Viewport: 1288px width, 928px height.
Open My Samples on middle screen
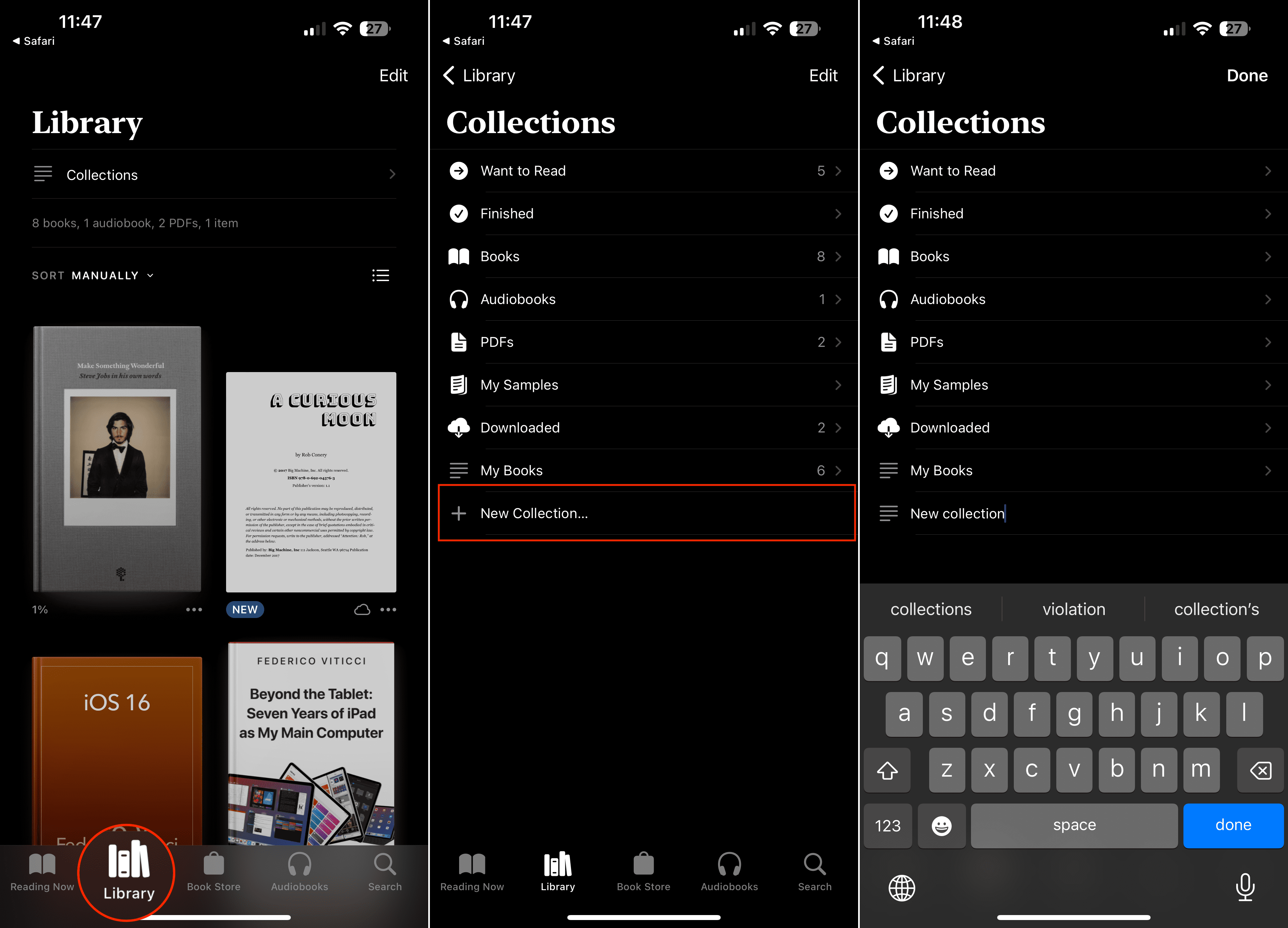(x=644, y=385)
